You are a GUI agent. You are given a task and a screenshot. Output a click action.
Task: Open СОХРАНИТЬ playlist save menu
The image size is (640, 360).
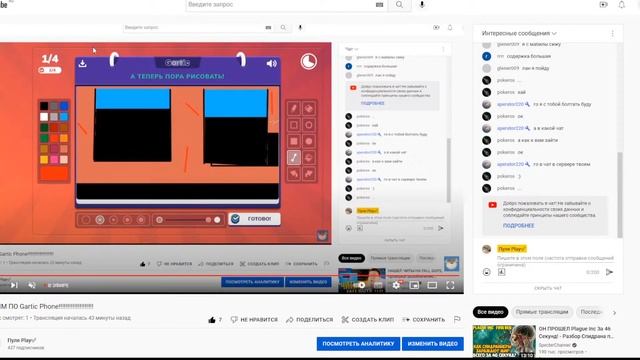[x=423, y=320]
